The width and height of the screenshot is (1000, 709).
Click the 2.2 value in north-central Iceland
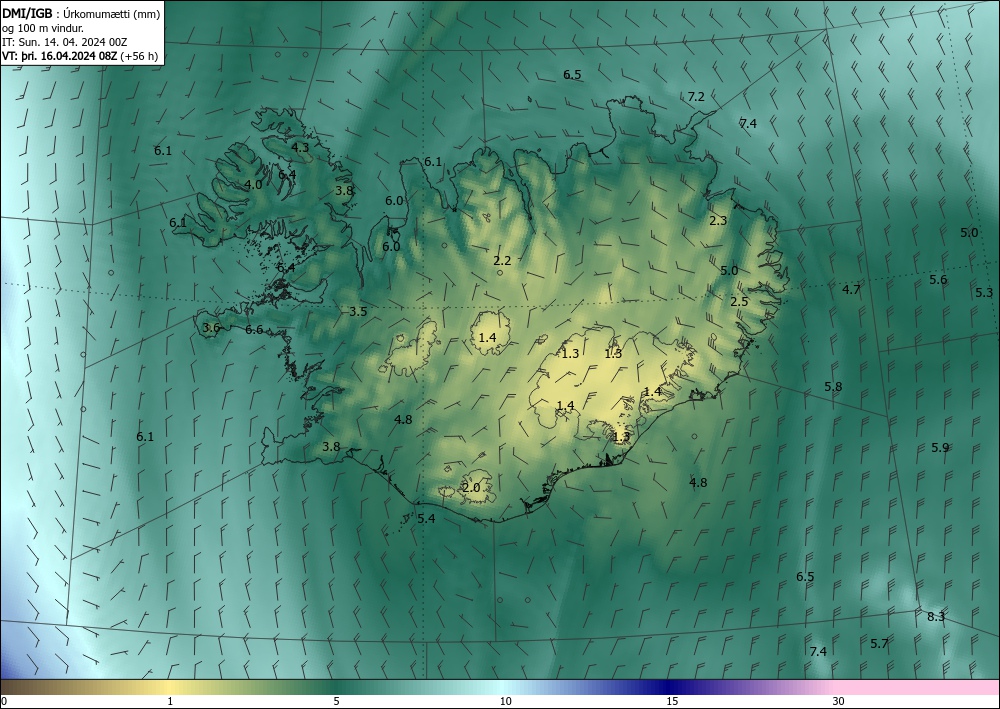503,260
